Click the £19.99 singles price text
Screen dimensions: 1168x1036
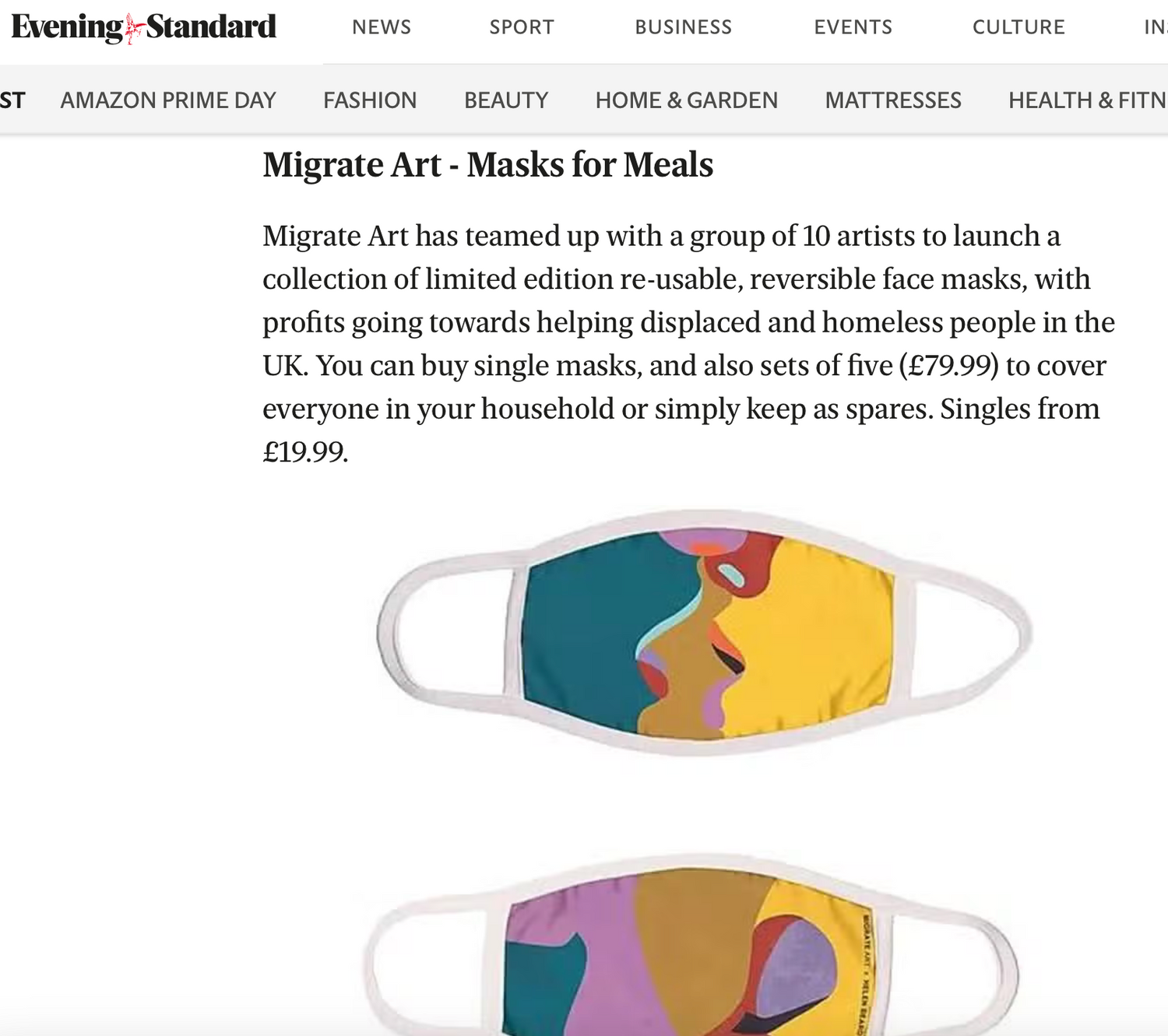pos(304,452)
